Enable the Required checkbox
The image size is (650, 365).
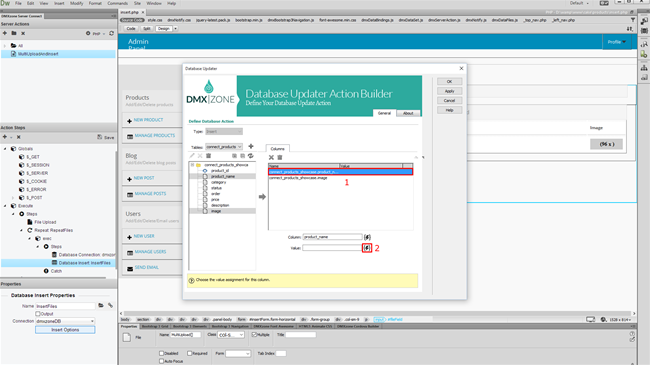tap(189, 353)
